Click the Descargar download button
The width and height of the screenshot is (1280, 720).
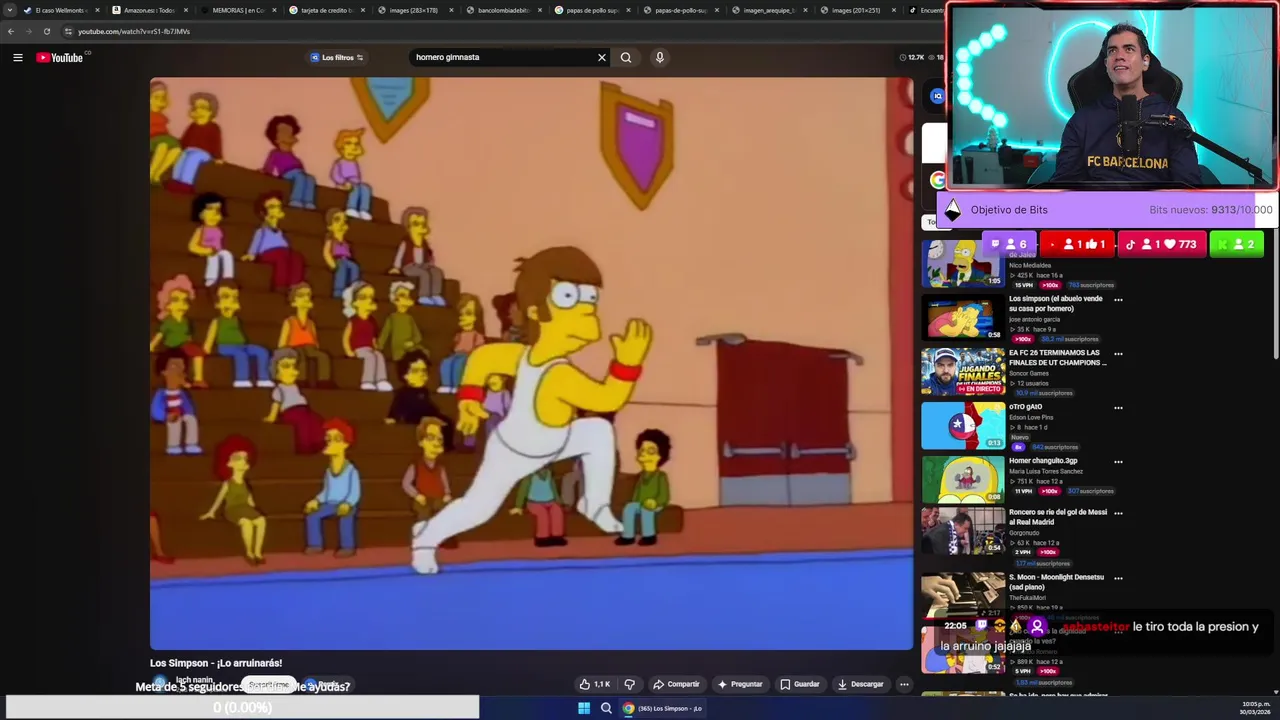coord(861,684)
